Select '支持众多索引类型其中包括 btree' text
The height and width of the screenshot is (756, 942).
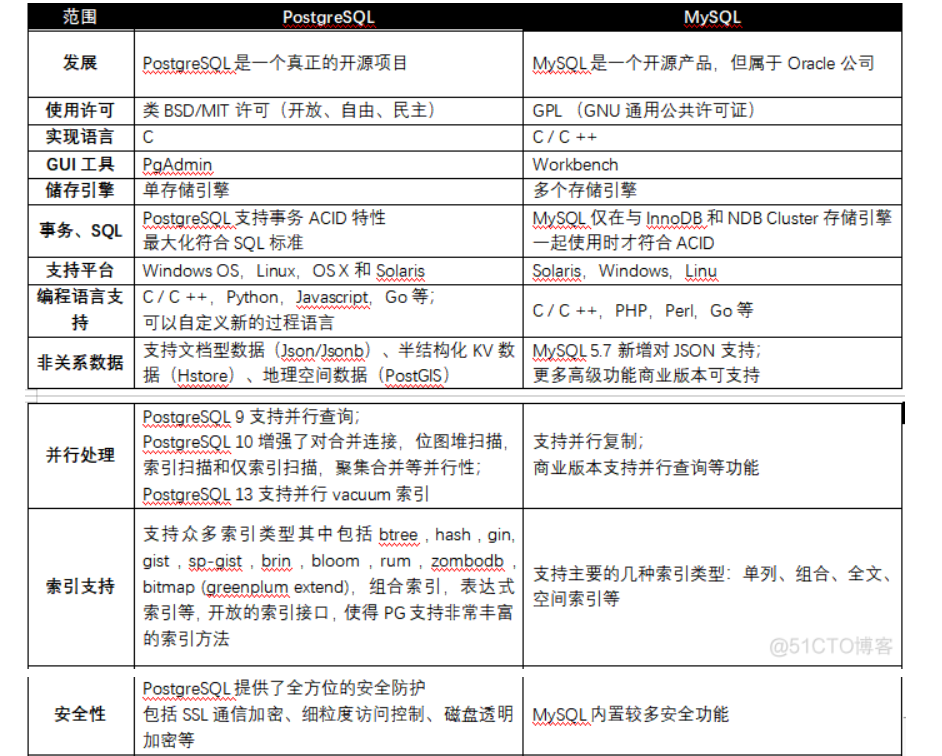280,534
